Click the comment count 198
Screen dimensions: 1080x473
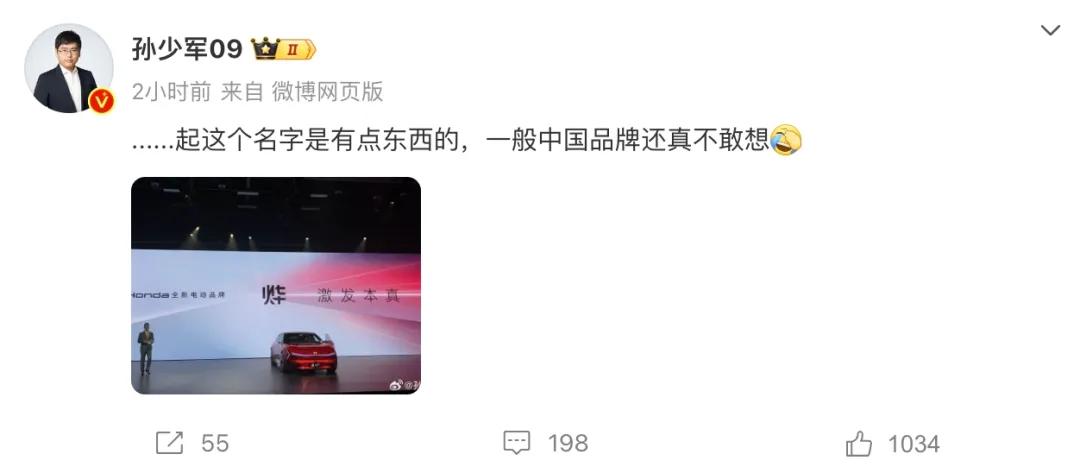tap(568, 443)
